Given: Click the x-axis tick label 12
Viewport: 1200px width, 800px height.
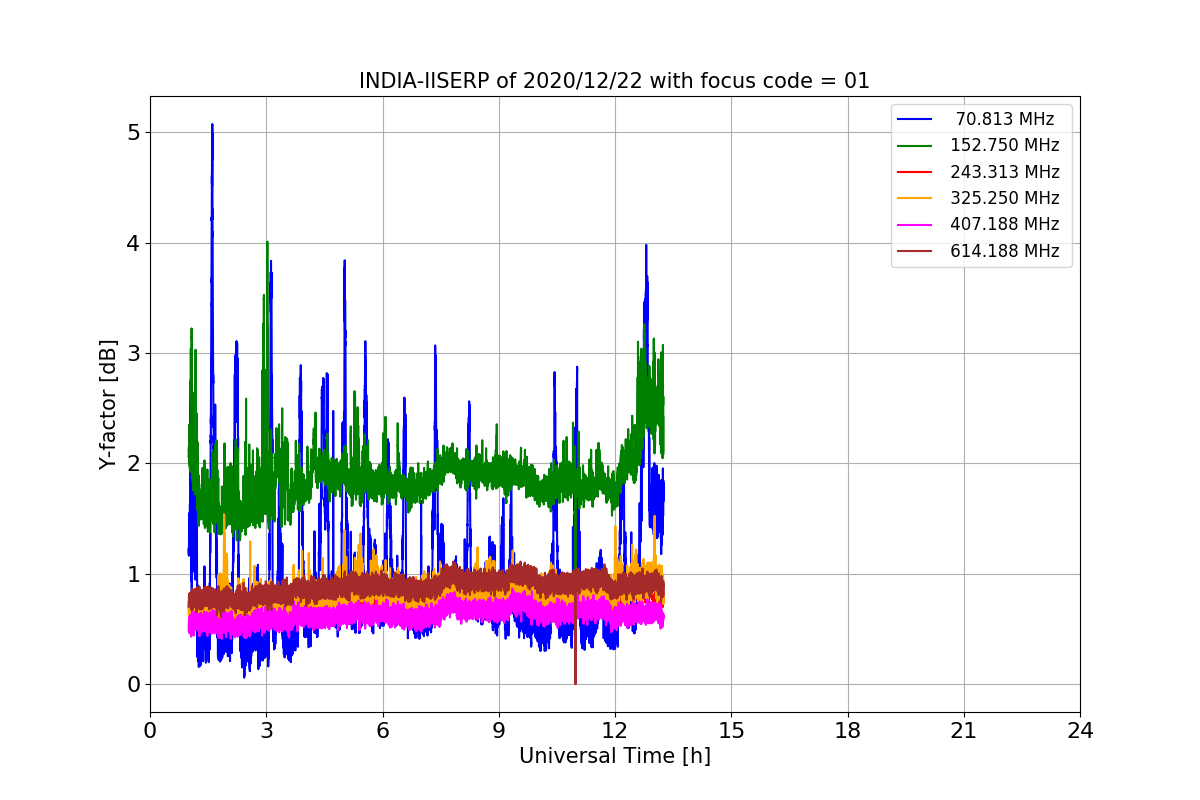Looking at the screenshot, I should coord(615,731).
